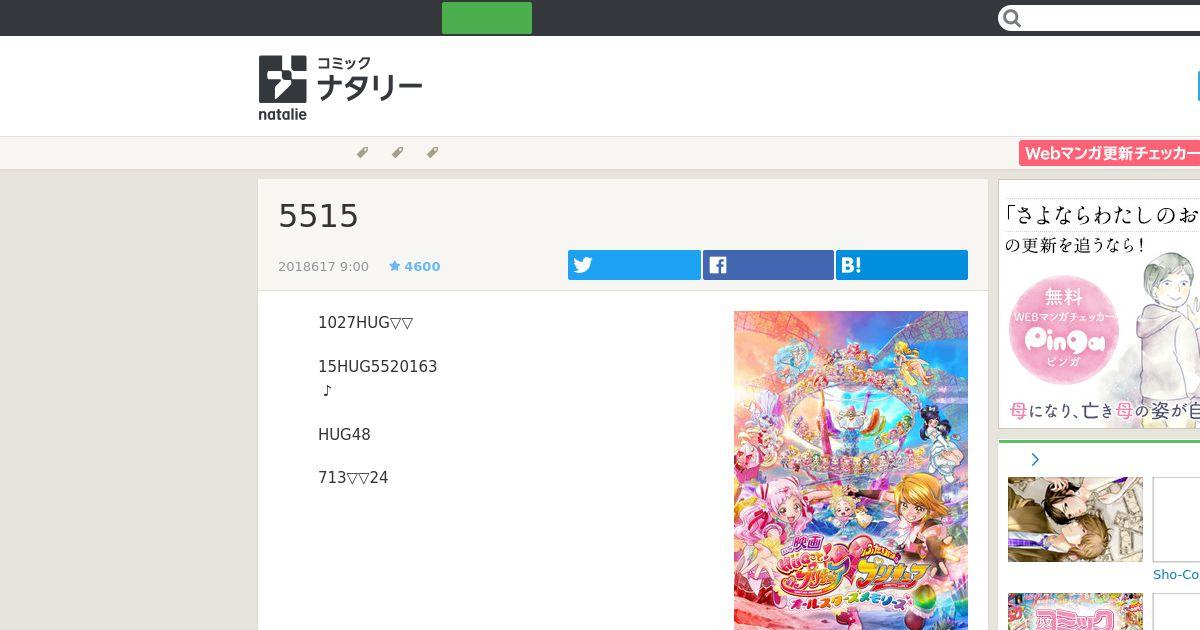The image size is (1200, 630).
Task: Click the first tag icon in the navigation bar
Action: pyautogui.click(x=362, y=153)
